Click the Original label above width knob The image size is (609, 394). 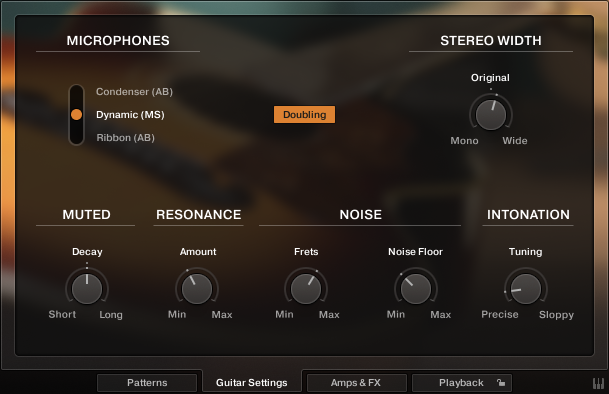pyautogui.click(x=490, y=78)
